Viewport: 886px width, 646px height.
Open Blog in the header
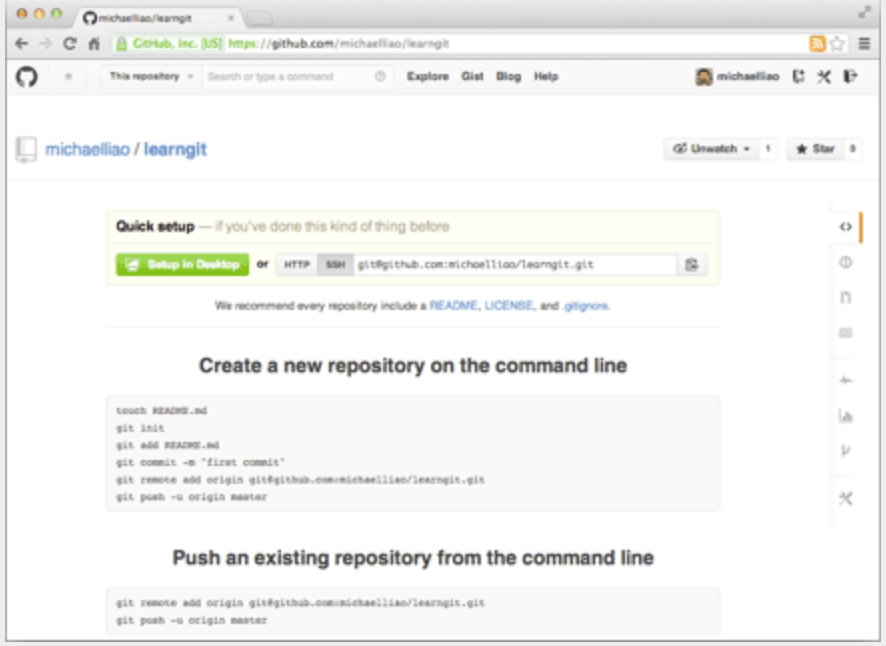pos(509,76)
